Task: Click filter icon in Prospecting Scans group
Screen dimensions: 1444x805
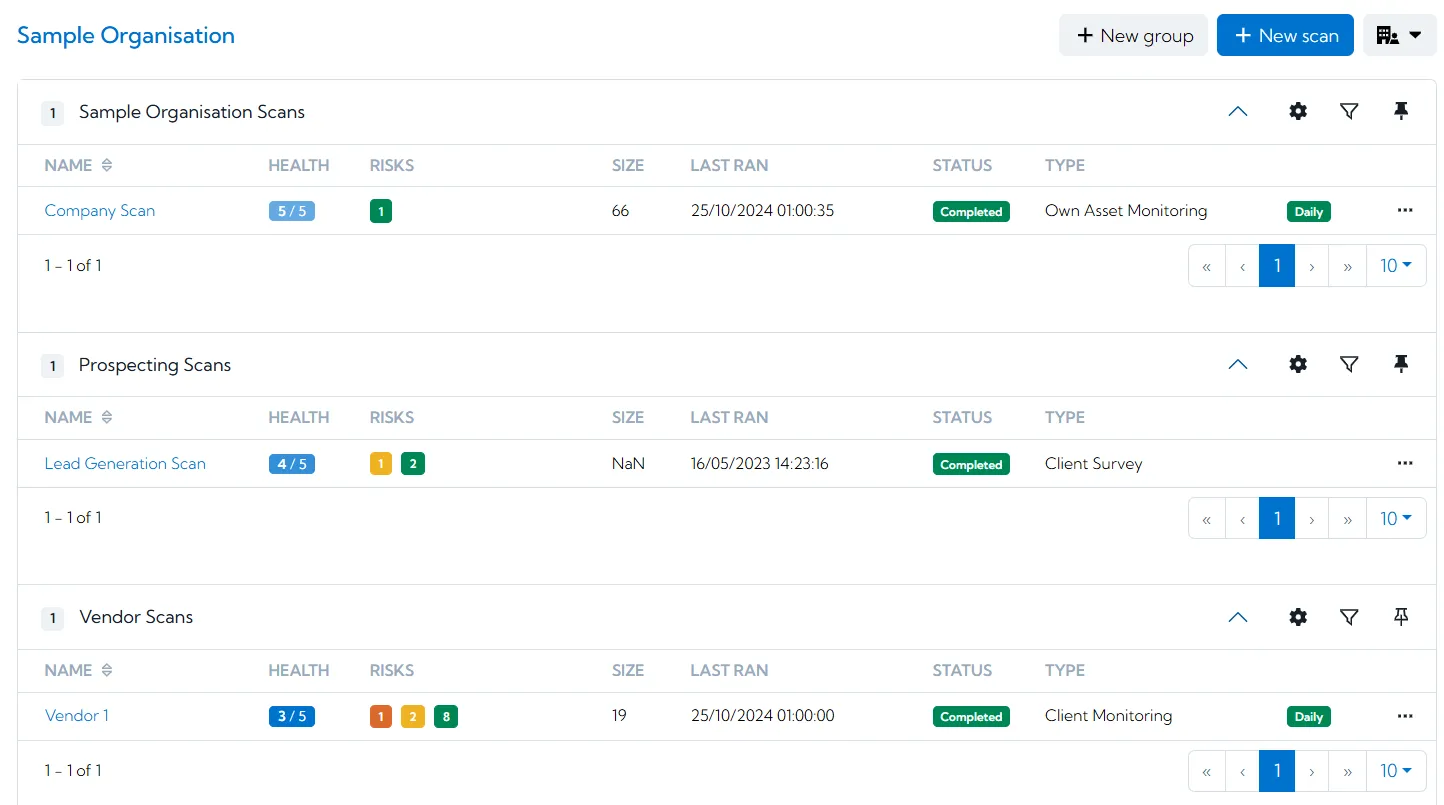Action: pyautogui.click(x=1349, y=365)
